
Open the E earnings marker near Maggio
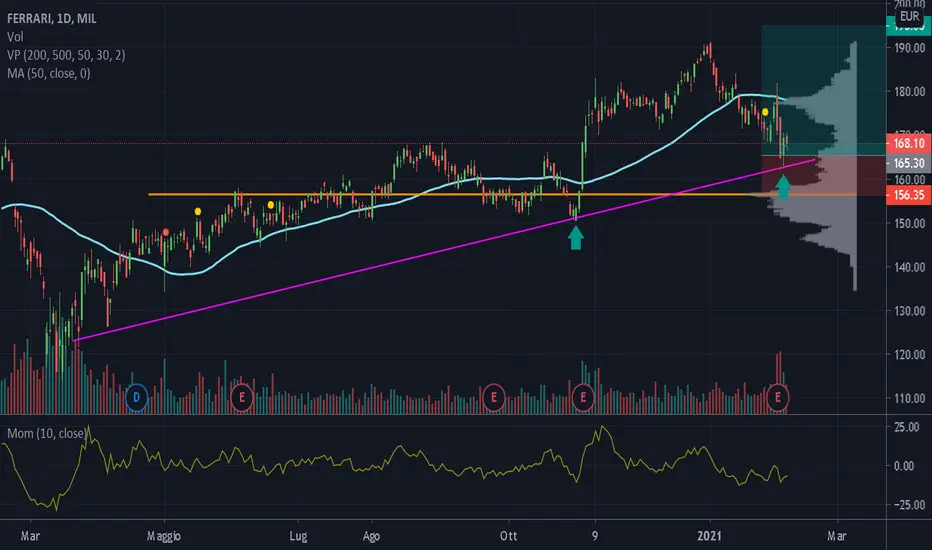click(x=241, y=397)
